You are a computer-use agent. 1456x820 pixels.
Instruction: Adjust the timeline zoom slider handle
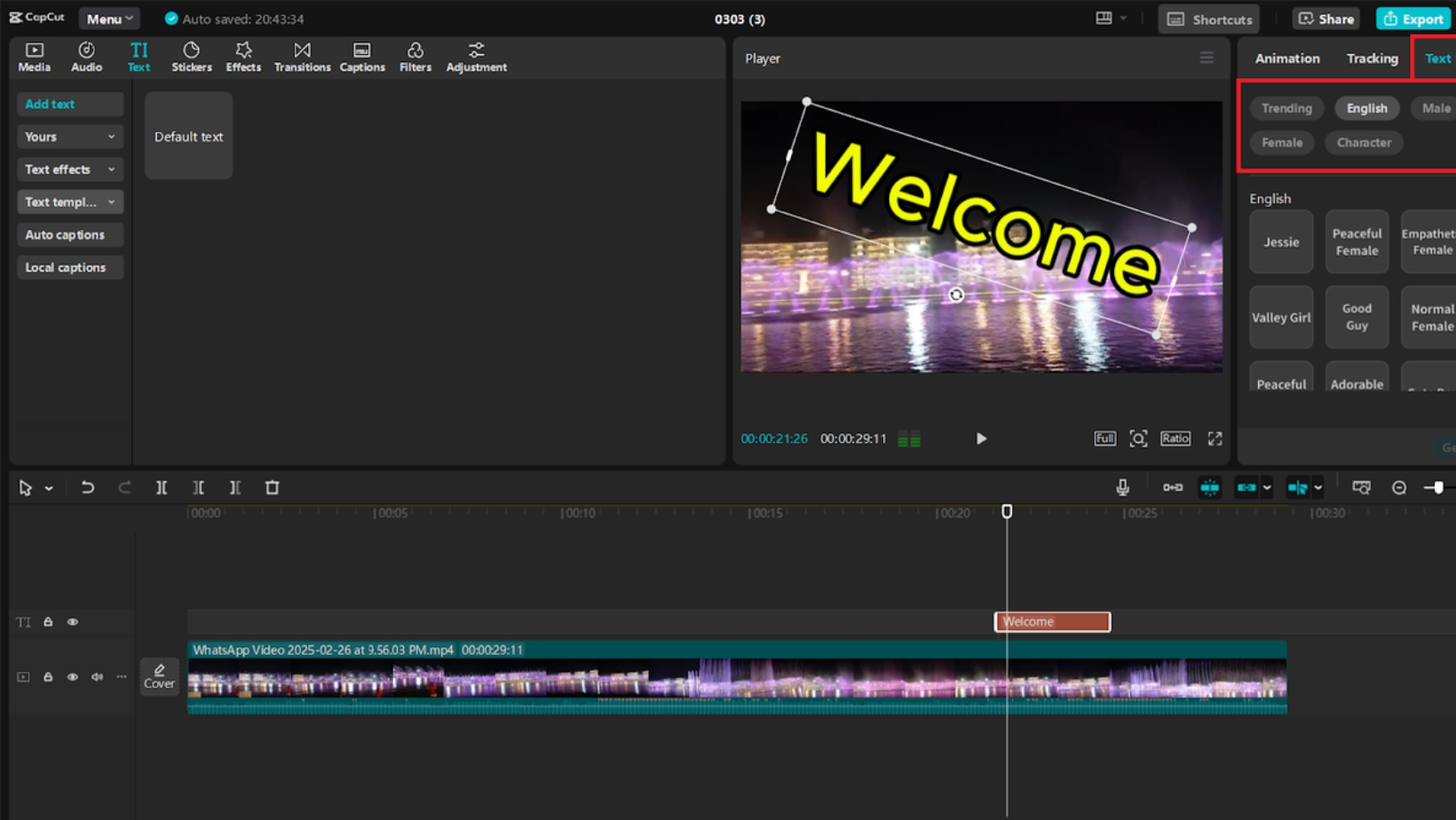[x=1438, y=487]
